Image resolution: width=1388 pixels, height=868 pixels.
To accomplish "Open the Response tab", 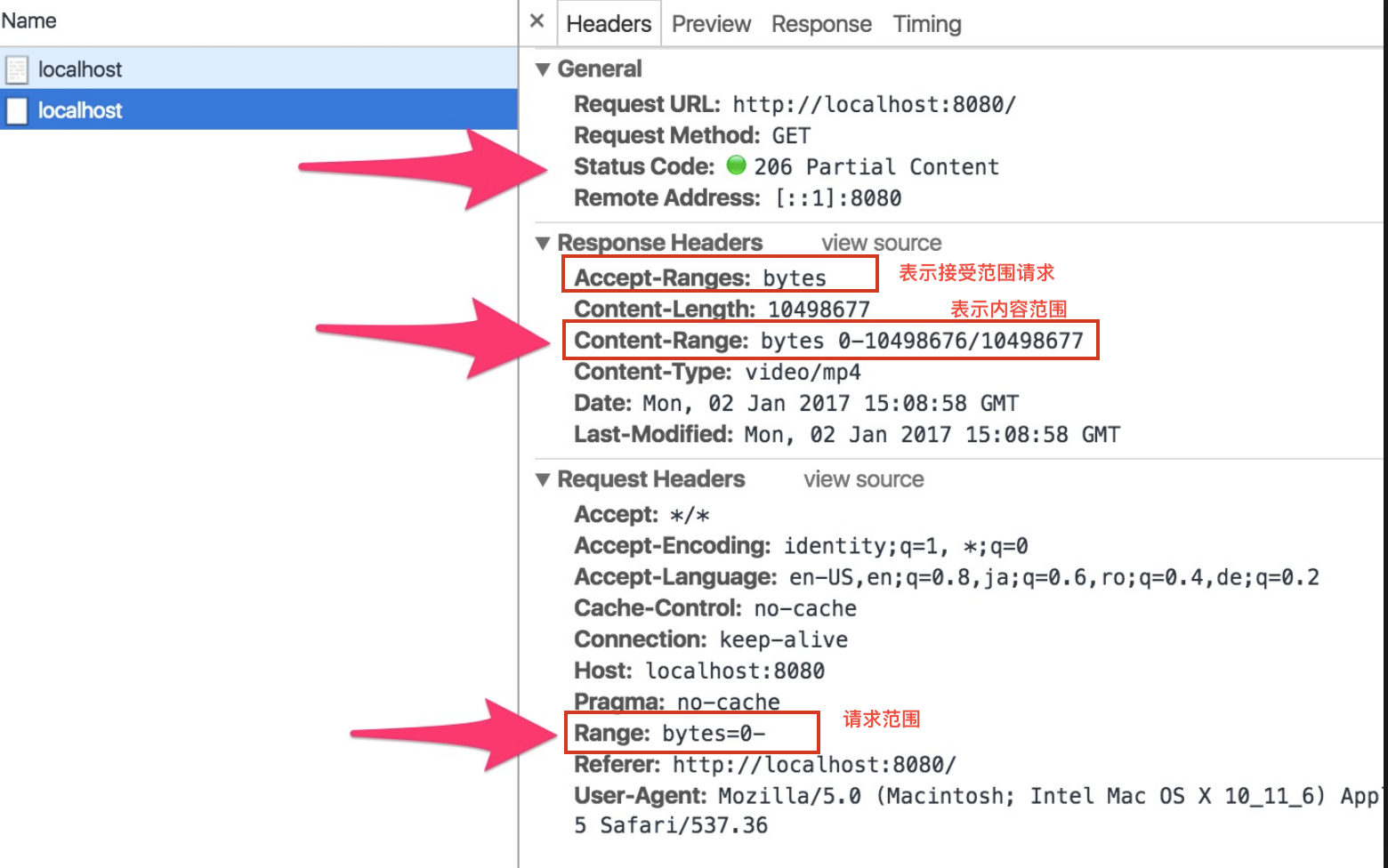I will pyautogui.click(x=821, y=24).
